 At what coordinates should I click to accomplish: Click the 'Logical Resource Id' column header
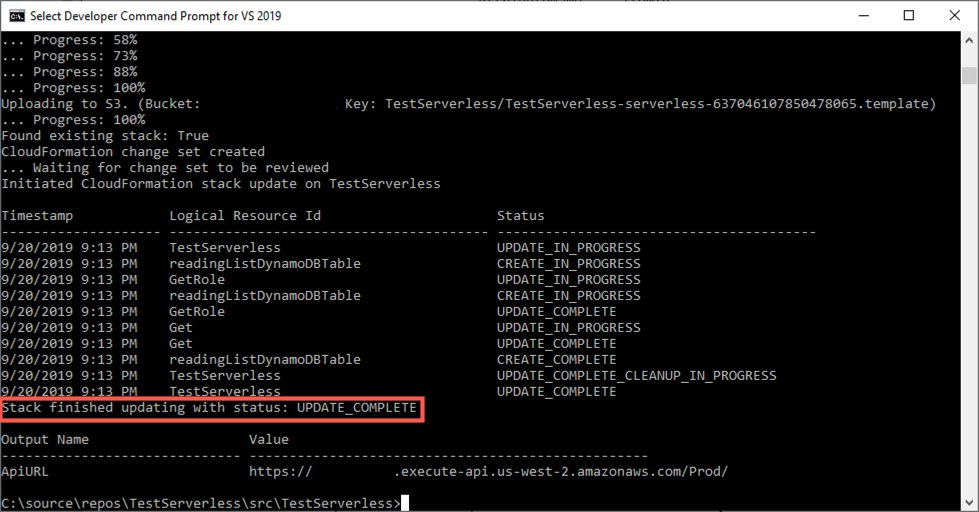point(245,216)
